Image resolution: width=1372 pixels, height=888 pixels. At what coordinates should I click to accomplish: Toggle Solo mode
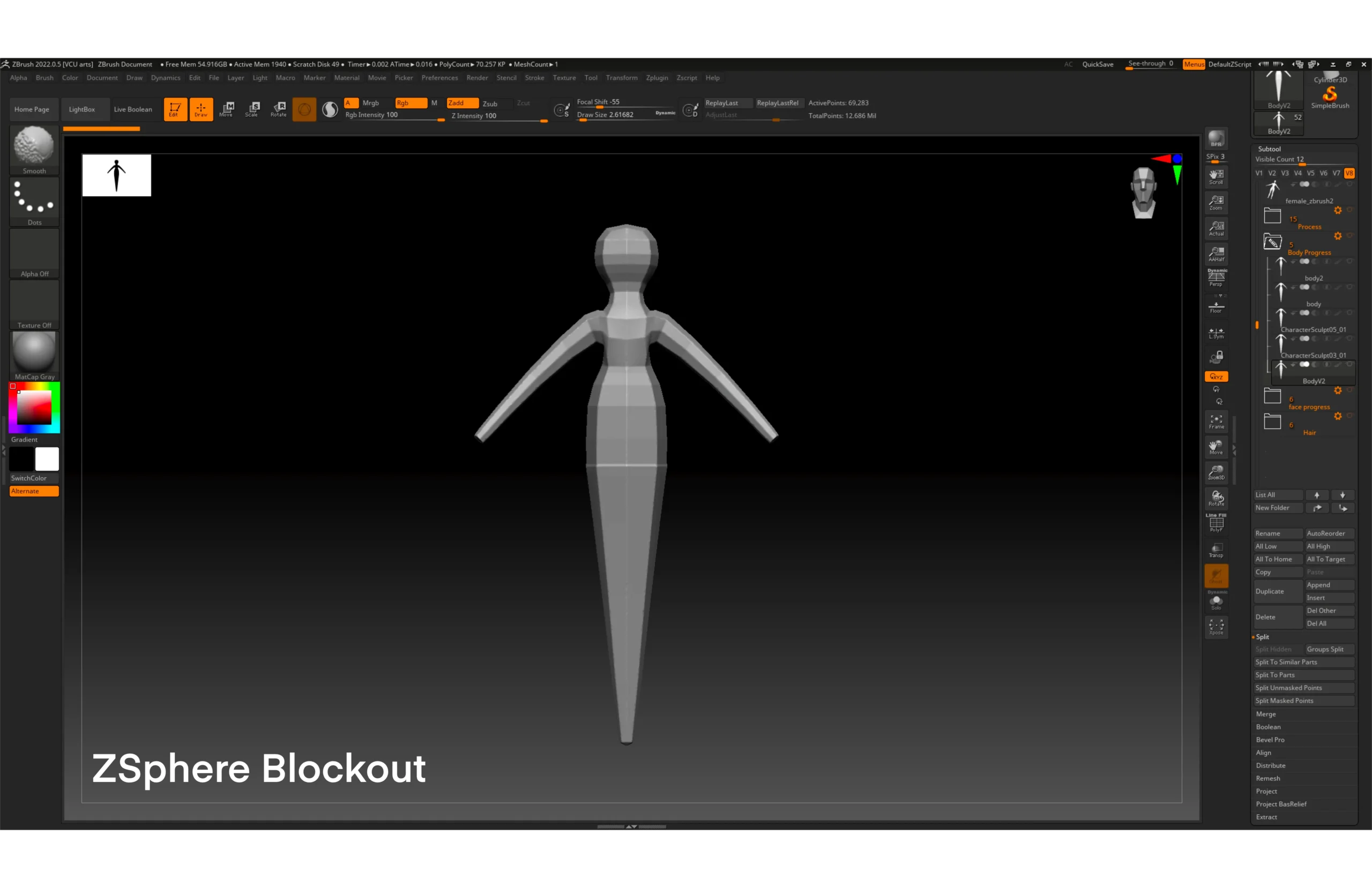coord(1216,602)
